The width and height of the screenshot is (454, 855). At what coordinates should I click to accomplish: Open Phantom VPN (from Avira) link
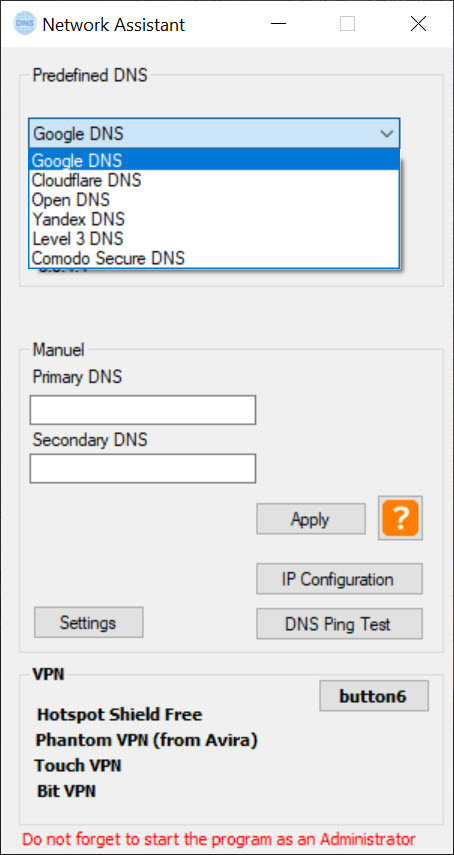click(x=147, y=740)
